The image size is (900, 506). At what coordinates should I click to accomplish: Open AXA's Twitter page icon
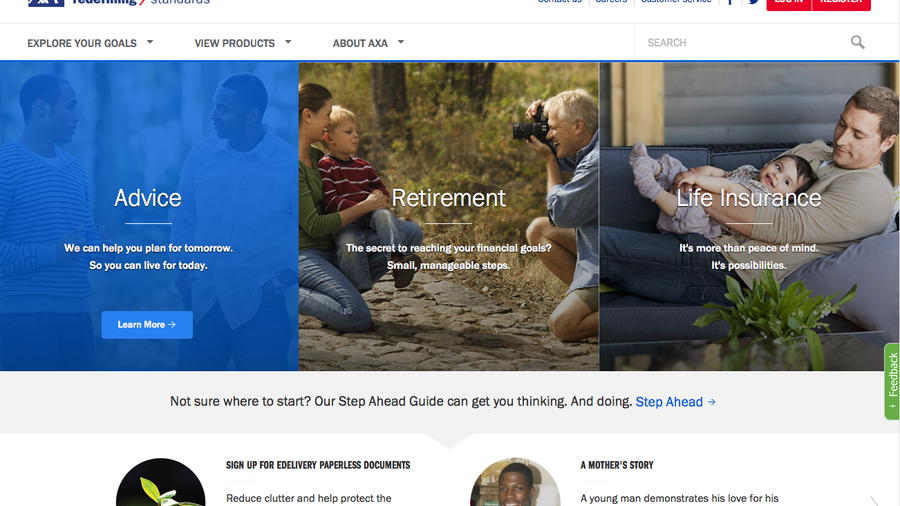click(x=753, y=2)
